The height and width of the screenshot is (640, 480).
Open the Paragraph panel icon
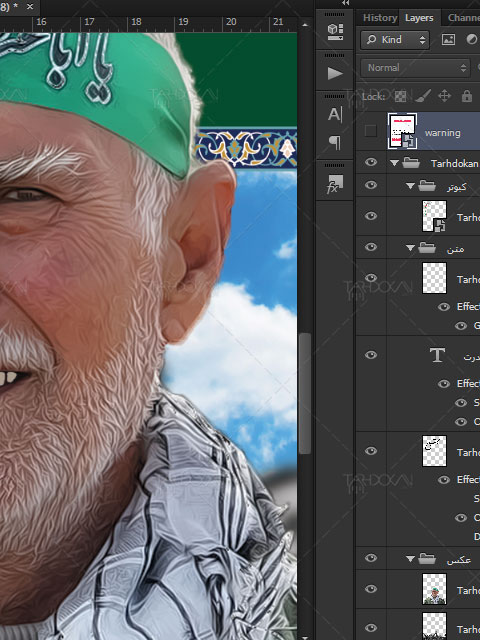pos(335,142)
